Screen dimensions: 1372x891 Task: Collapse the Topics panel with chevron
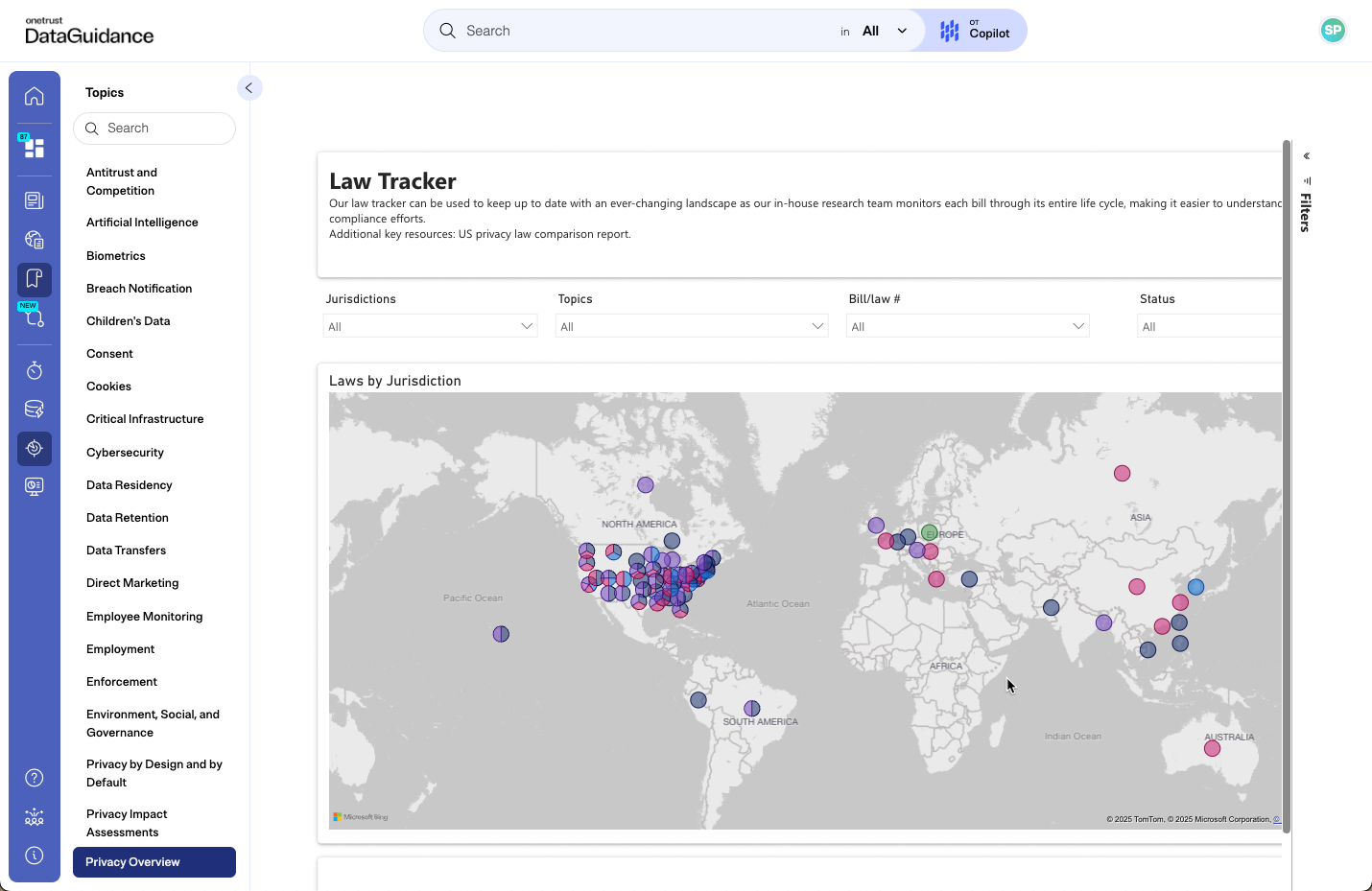[248, 88]
